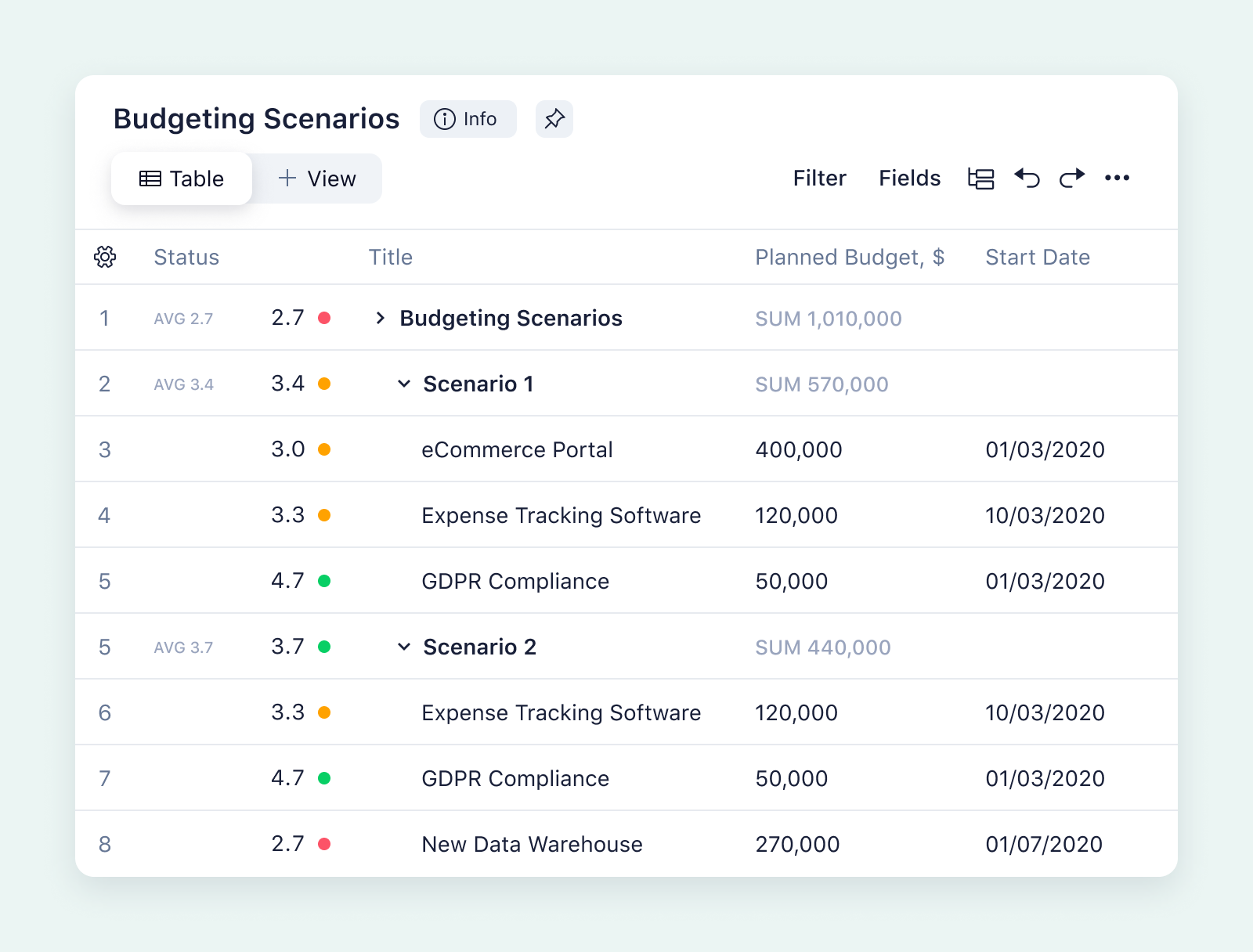Open the Fields menu
Image resolution: width=1253 pixels, height=952 pixels.
point(909,178)
